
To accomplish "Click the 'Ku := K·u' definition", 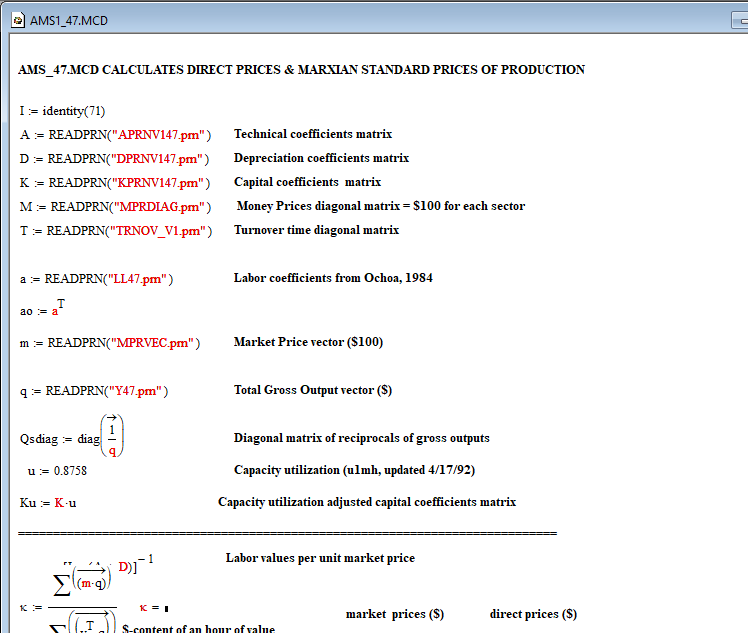I will click(x=48, y=503).
